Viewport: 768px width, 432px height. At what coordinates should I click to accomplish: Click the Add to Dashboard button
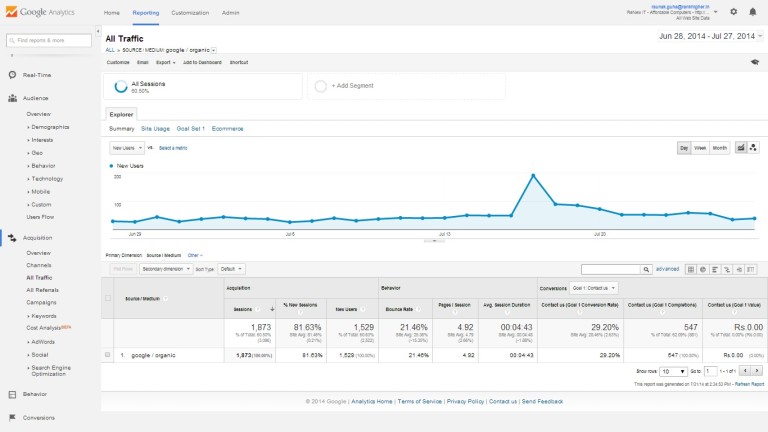click(x=202, y=61)
